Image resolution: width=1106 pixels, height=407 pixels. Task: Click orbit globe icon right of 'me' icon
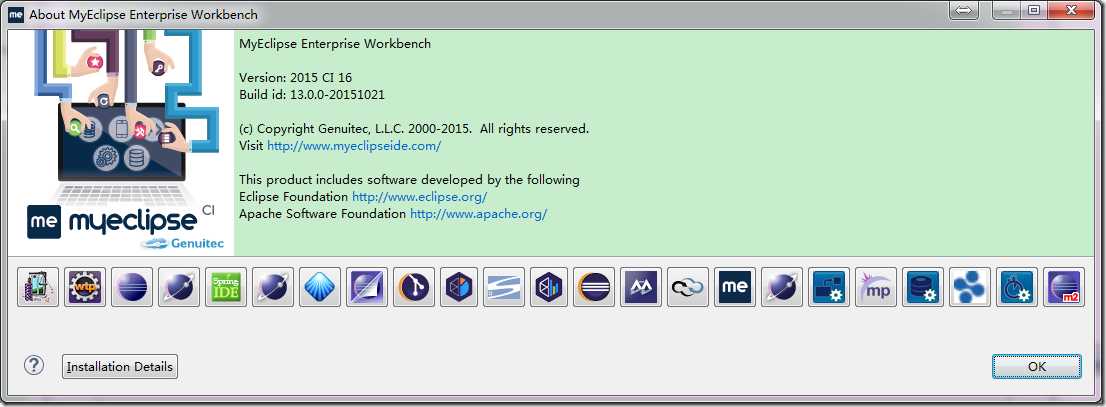tap(782, 287)
